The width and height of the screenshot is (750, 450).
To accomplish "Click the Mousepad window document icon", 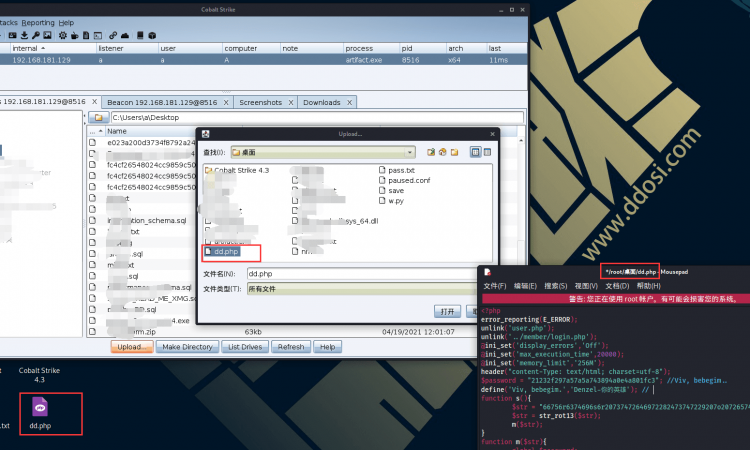I will tap(487, 272).
